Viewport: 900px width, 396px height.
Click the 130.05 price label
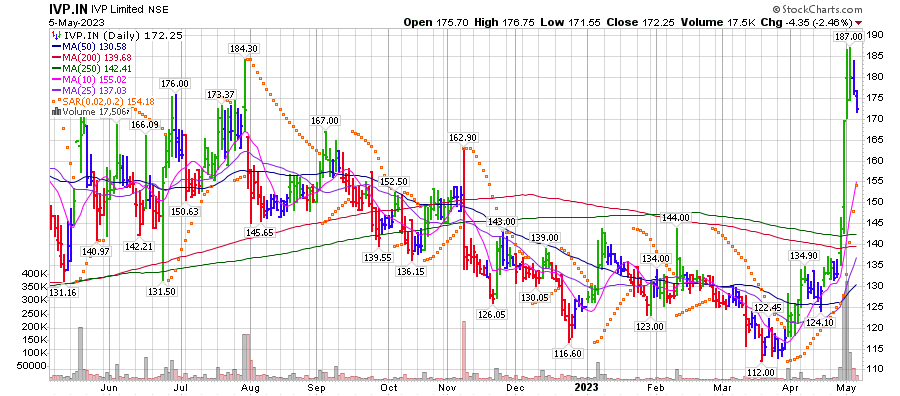tap(535, 297)
